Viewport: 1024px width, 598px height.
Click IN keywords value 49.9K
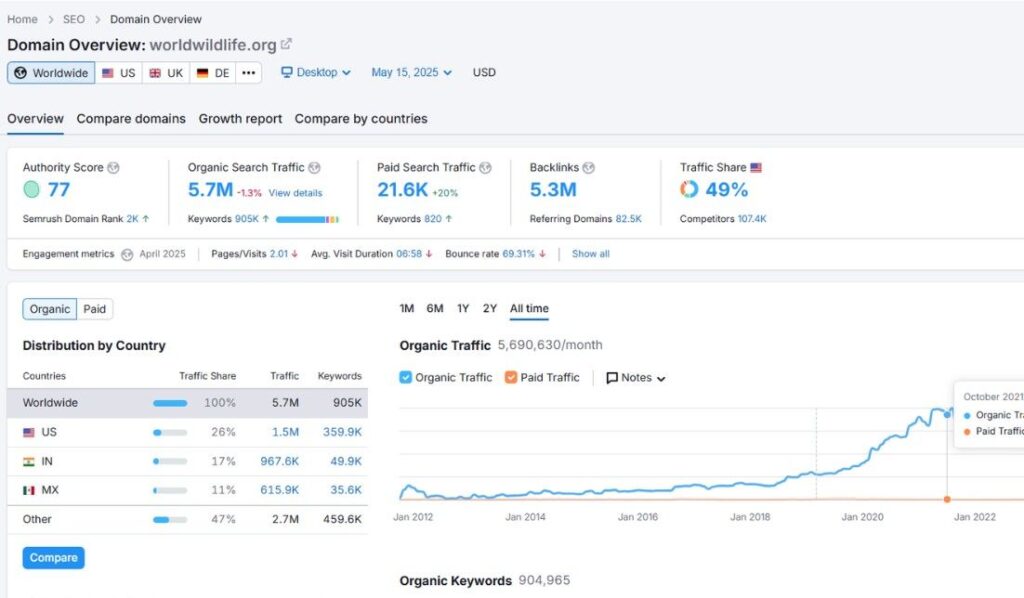pos(345,462)
